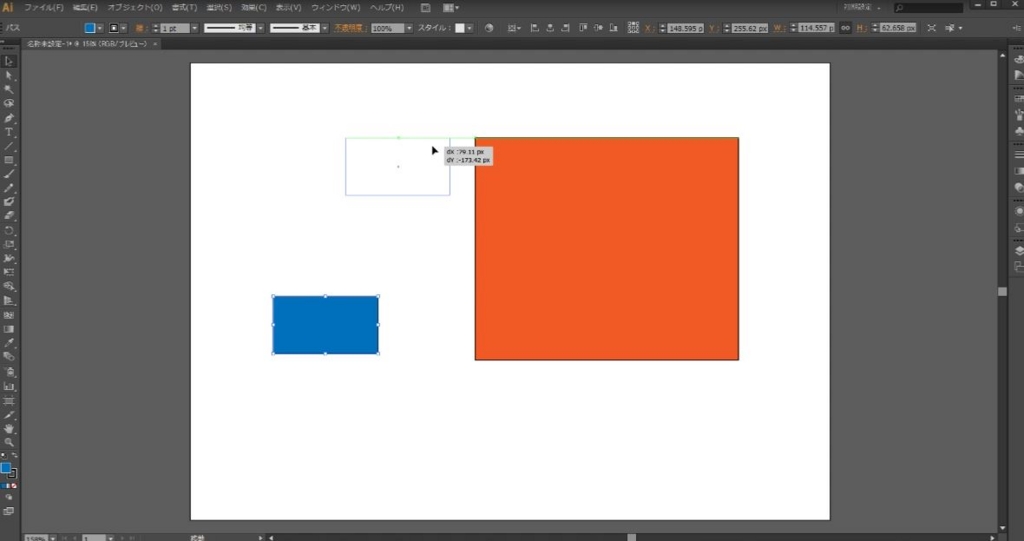
Task: Open graphic style dropdown
Action: click(x=470, y=28)
